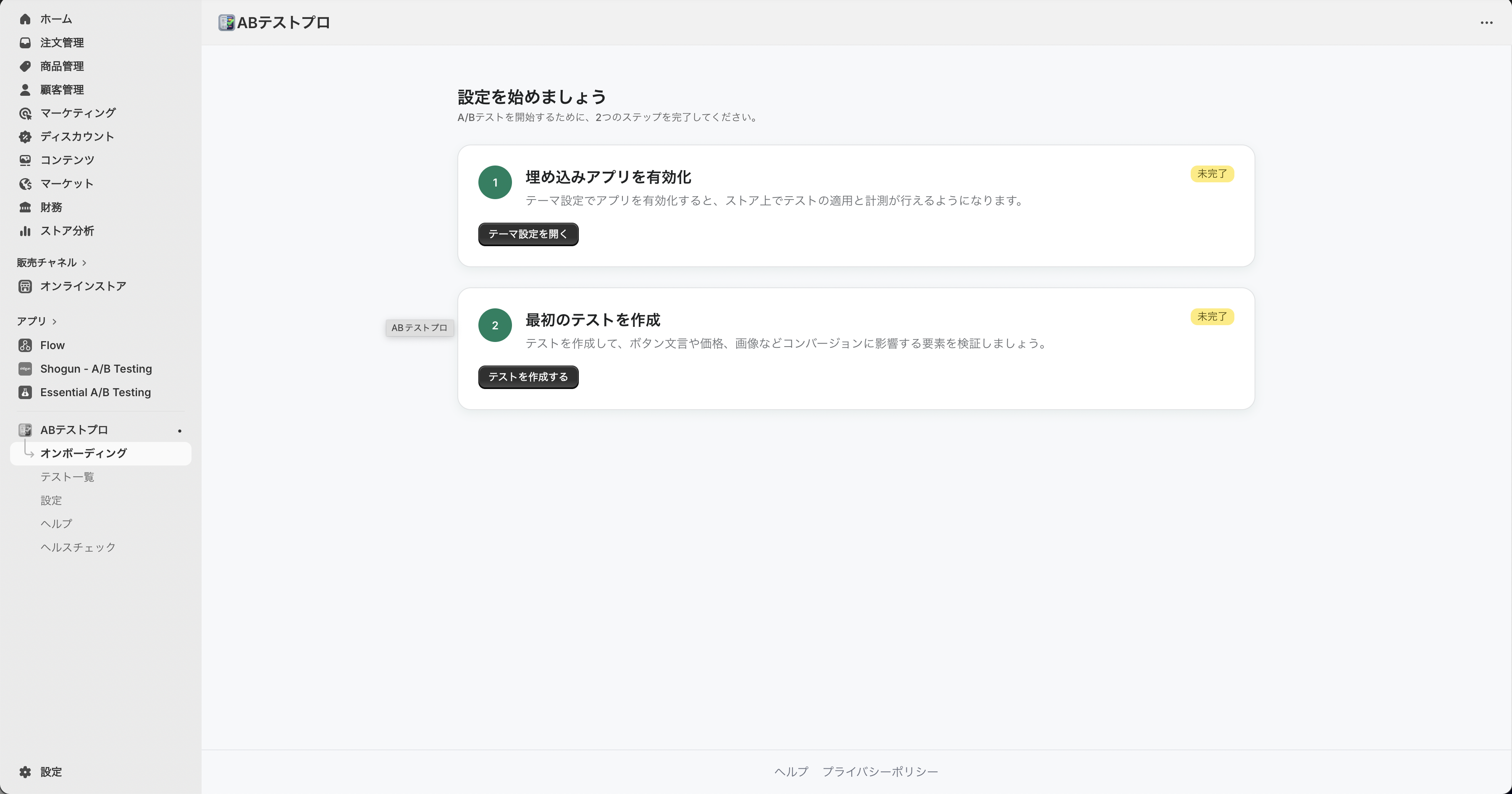Click the Shogun A/B Testing app icon
This screenshot has width=1512, height=794.
click(x=25, y=369)
